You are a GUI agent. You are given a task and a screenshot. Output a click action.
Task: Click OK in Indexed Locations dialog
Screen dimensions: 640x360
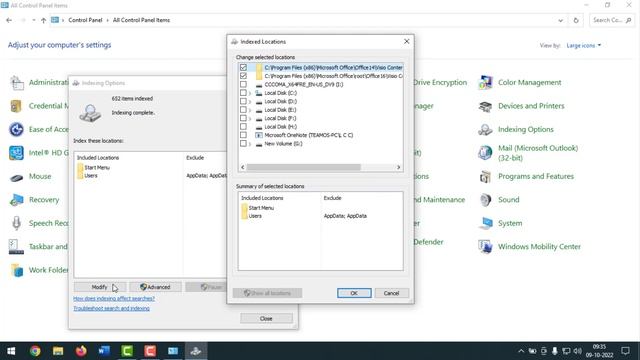354,293
